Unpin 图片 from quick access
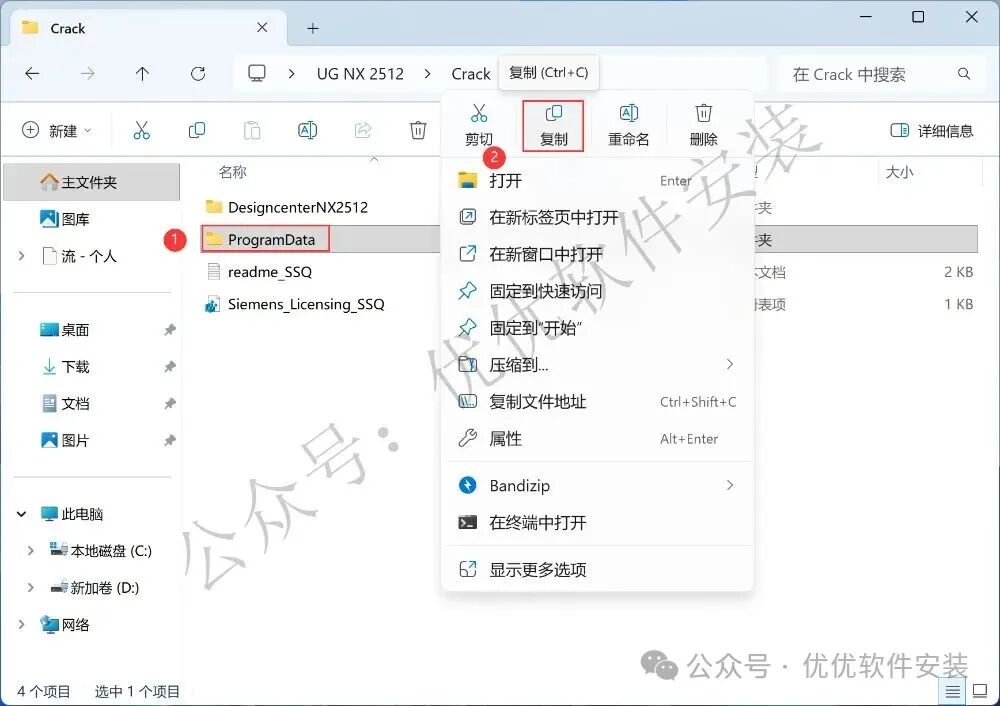This screenshot has height=706, width=1000. 170,440
